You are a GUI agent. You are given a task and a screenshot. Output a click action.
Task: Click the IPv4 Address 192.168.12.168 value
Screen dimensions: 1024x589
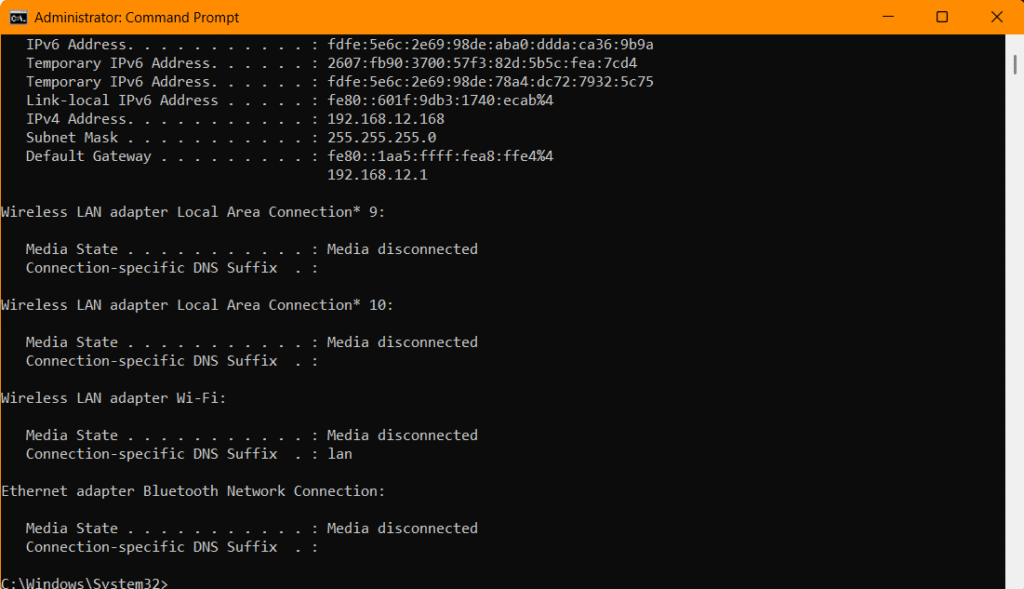tap(385, 119)
